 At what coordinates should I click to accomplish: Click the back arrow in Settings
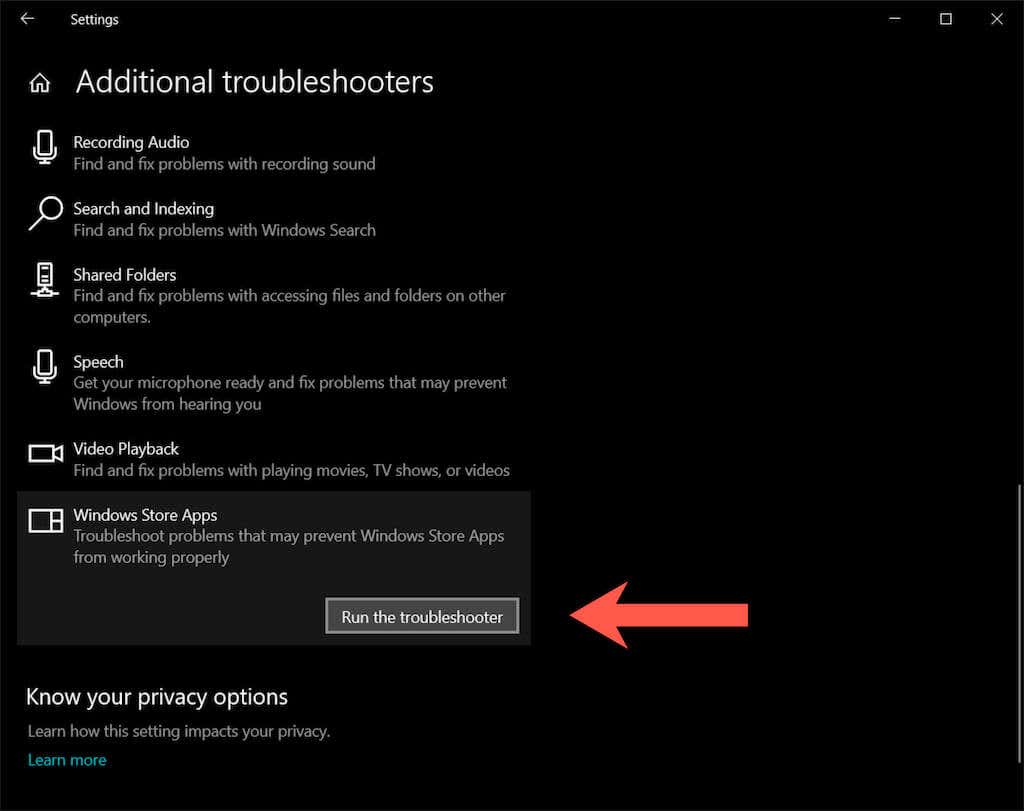(27, 19)
